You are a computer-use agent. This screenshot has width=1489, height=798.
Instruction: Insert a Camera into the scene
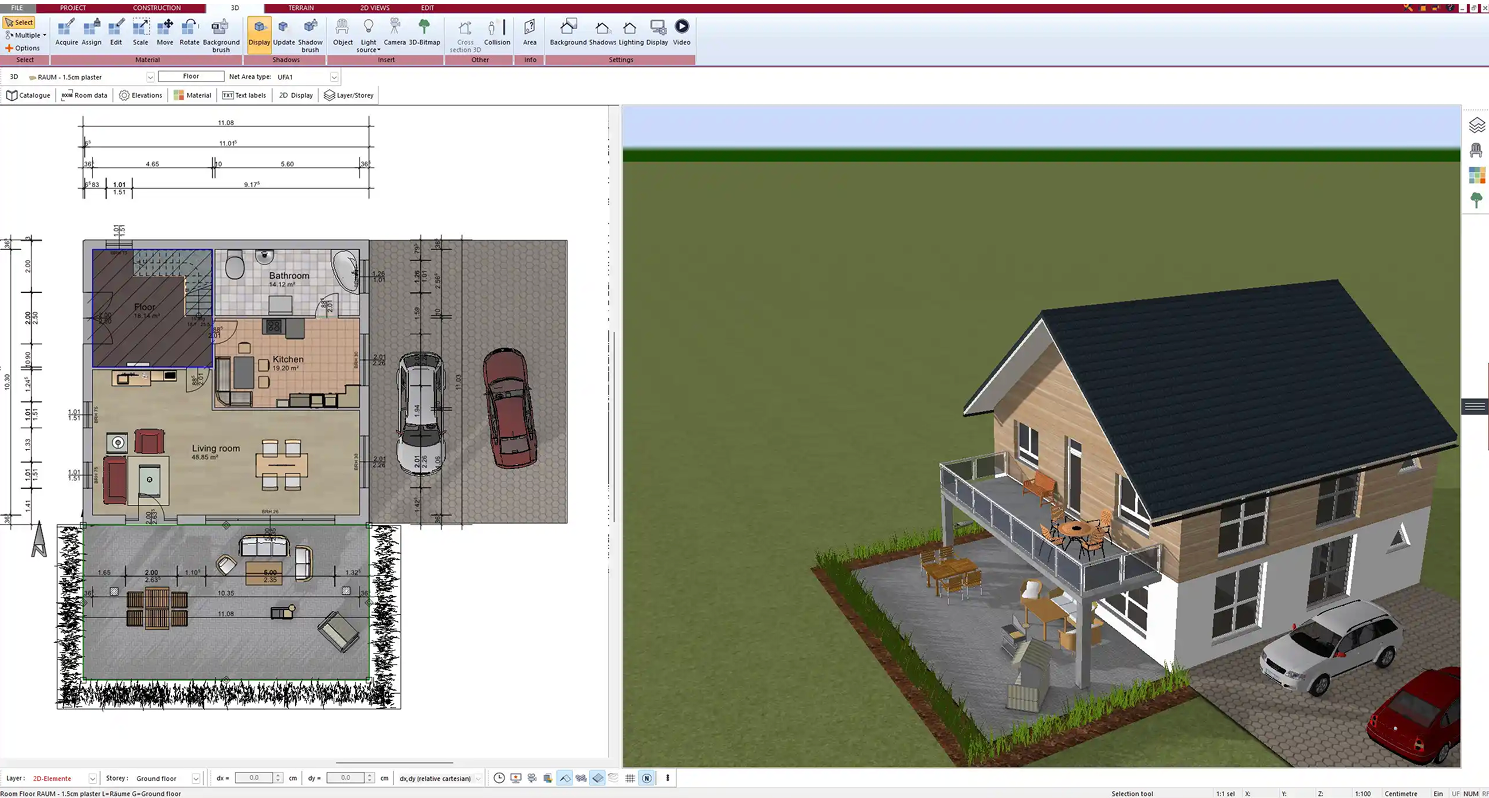pyautogui.click(x=395, y=33)
